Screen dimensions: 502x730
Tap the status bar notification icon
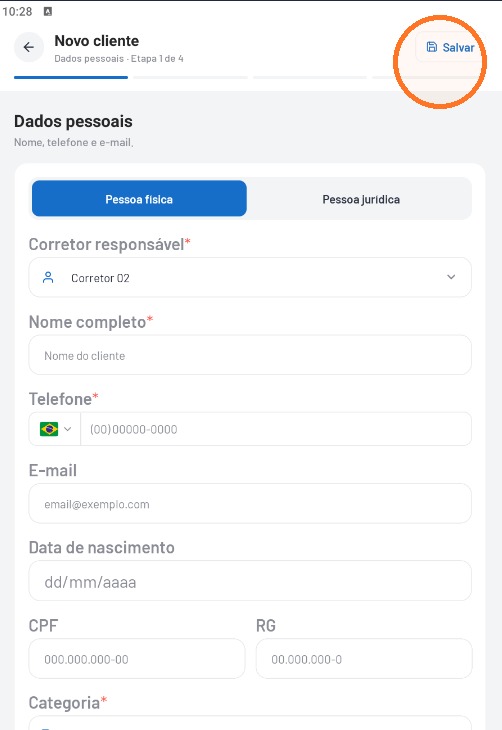(x=47, y=12)
